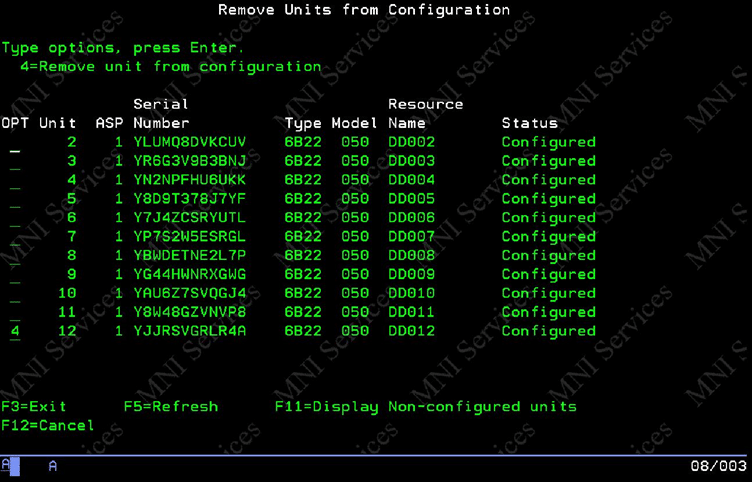Click the option field of unit 5
This screenshot has width=752, height=482.
[14, 200]
